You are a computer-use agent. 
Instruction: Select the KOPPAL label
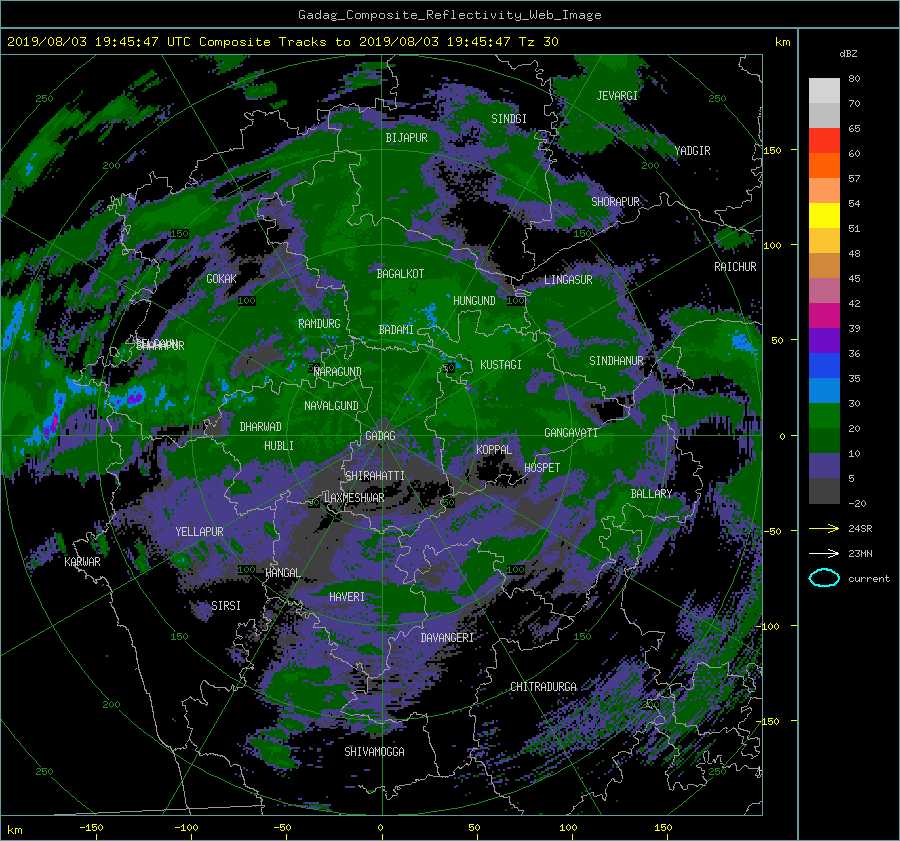coord(494,449)
